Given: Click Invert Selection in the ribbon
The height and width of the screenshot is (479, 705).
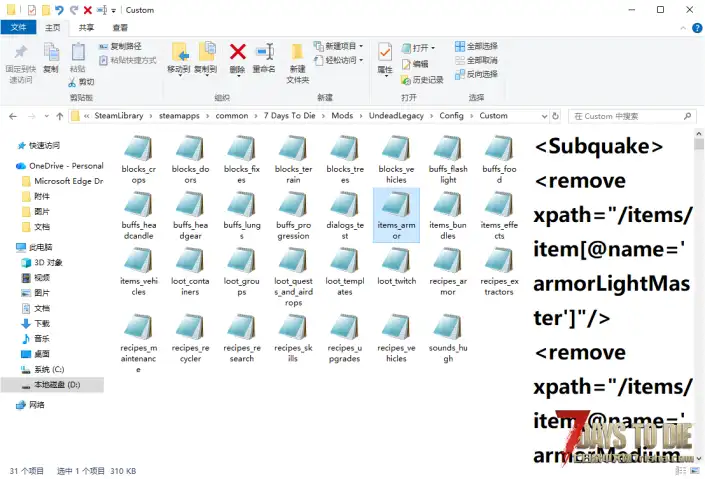Looking at the screenshot, I should (x=476, y=74).
